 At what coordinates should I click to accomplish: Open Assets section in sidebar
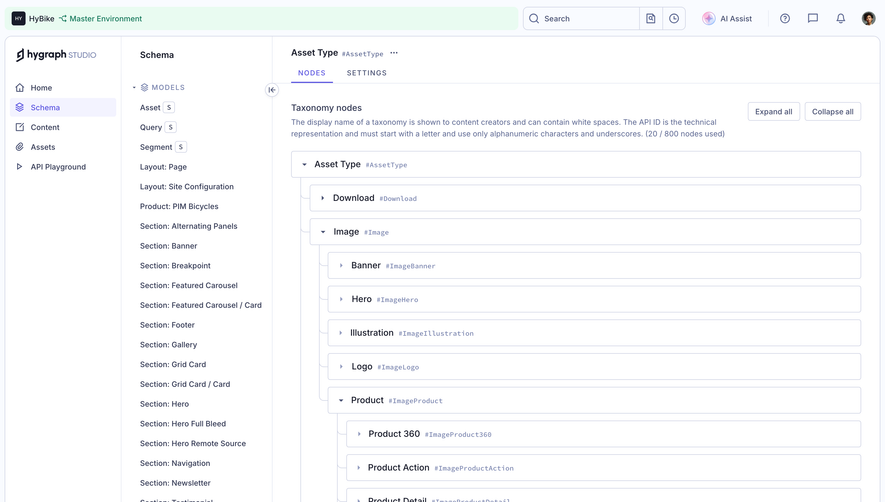click(63, 147)
